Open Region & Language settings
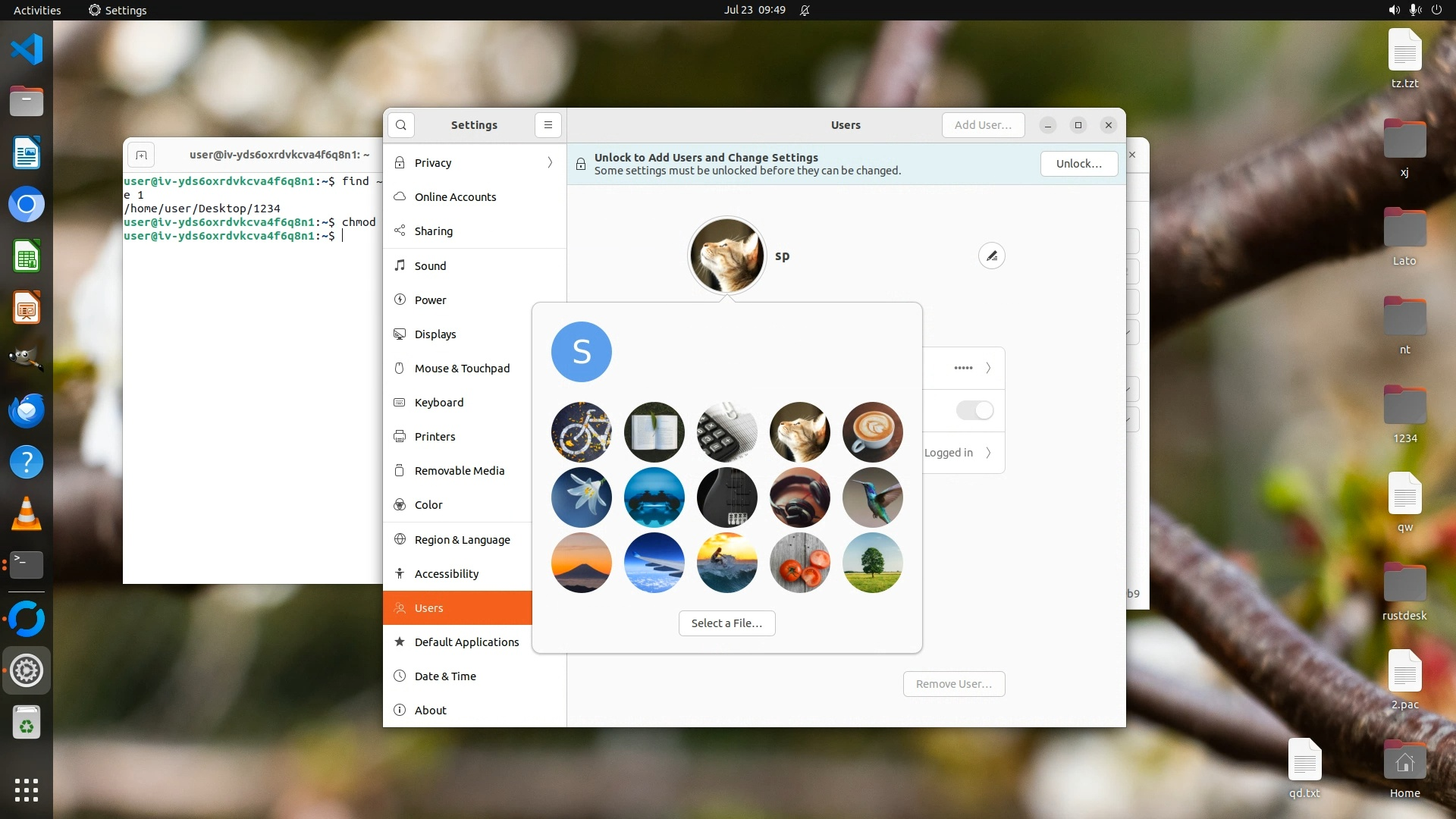This screenshot has width=1456, height=819. tap(462, 540)
